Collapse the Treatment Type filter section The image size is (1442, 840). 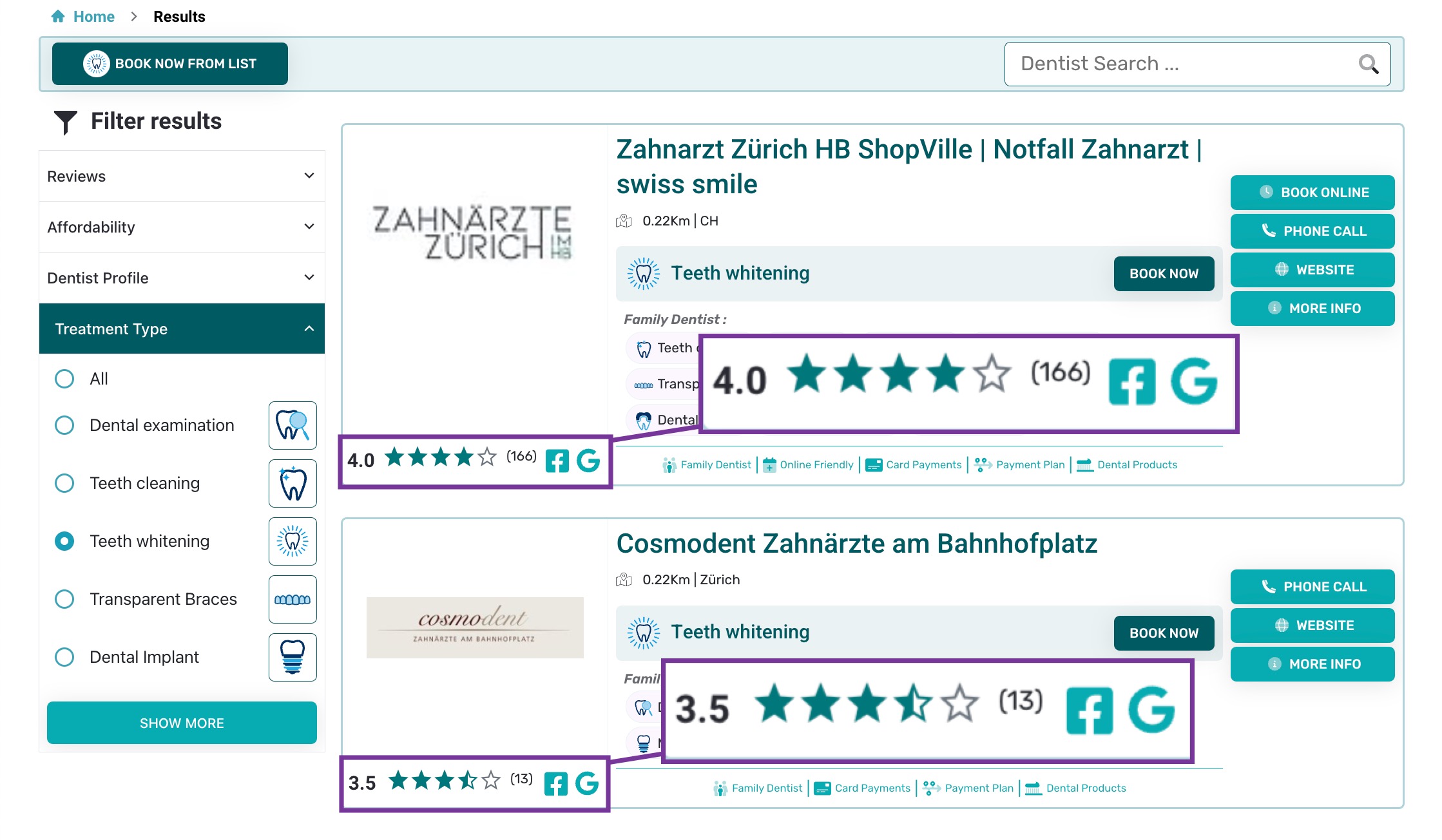pos(182,329)
